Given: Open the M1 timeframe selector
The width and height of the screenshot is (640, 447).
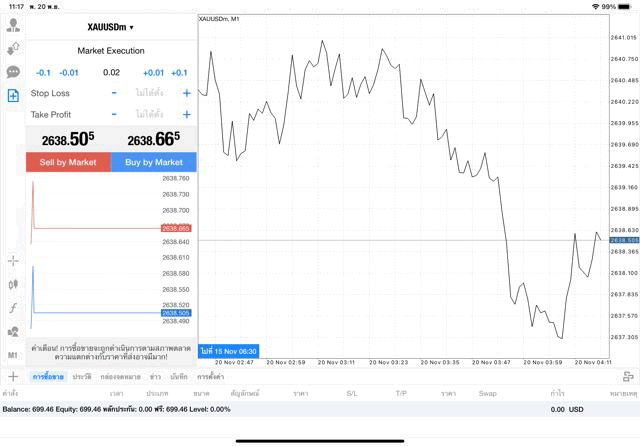Looking at the screenshot, I should (13, 355).
